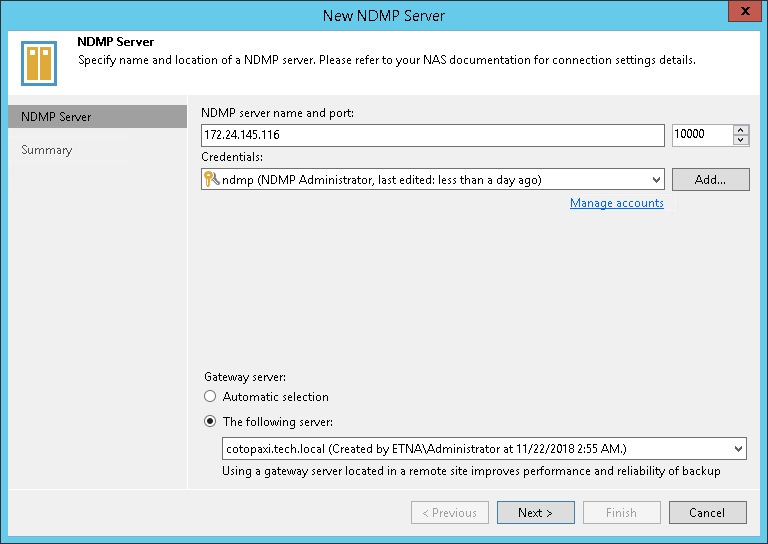Expand the Credentials dropdown list
768x544 pixels.
656,180
